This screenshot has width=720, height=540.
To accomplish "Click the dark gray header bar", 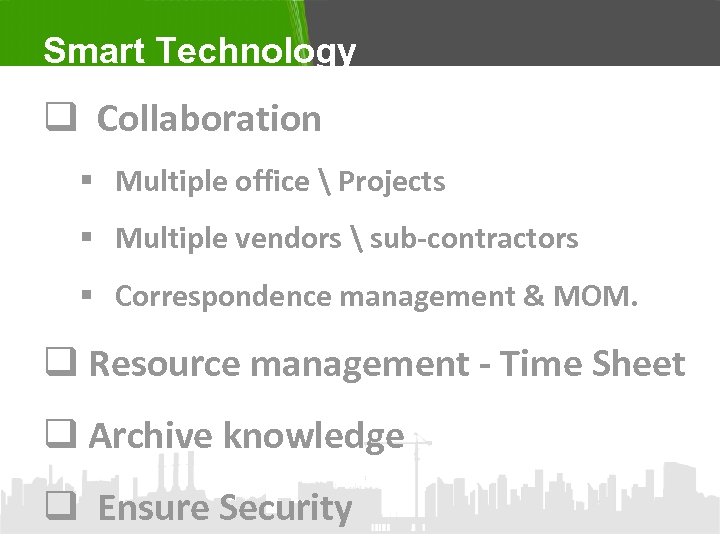I will 520,32.
